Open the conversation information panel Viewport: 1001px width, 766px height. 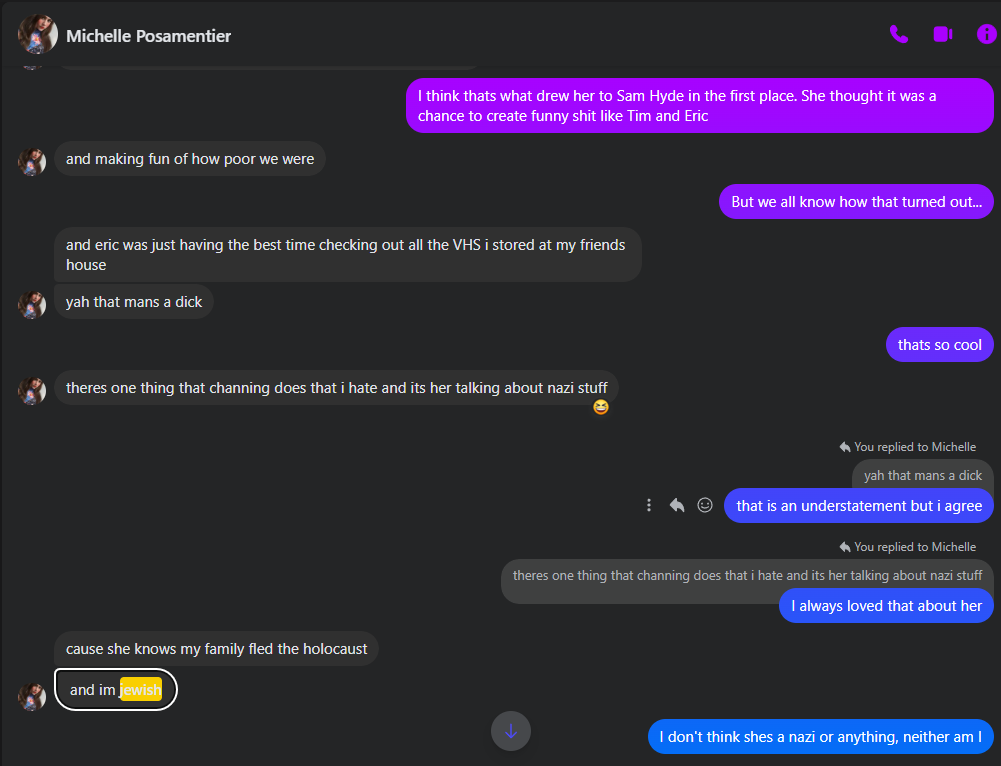986,35
